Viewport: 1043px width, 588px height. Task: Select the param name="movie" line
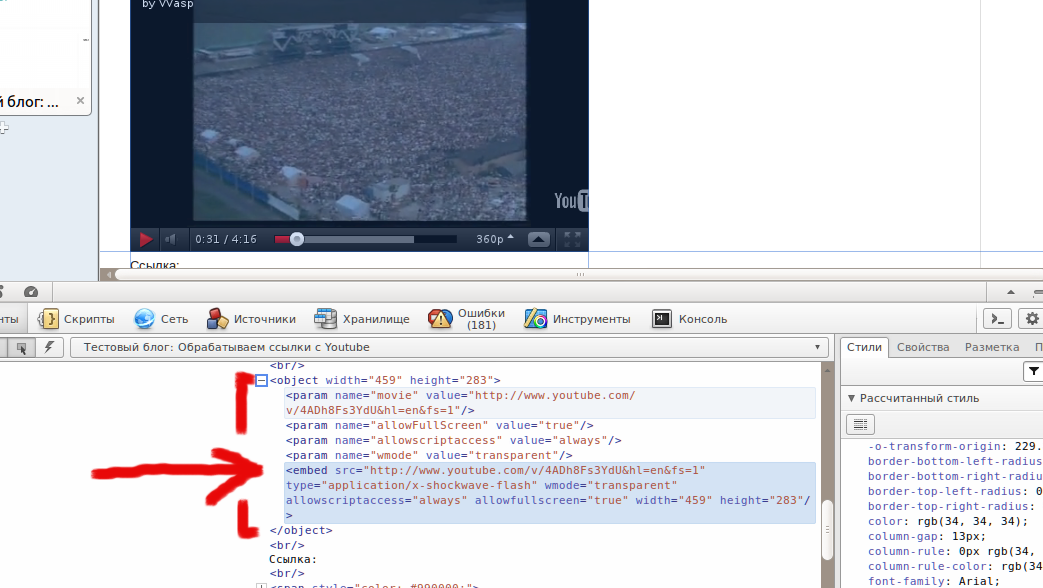(x=550, y=403)
